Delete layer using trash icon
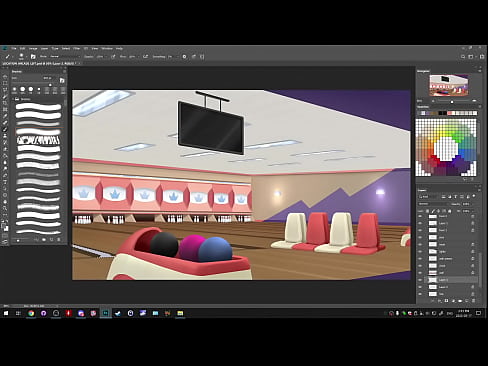This screenshot has height=366, width=488. [473, 301]
